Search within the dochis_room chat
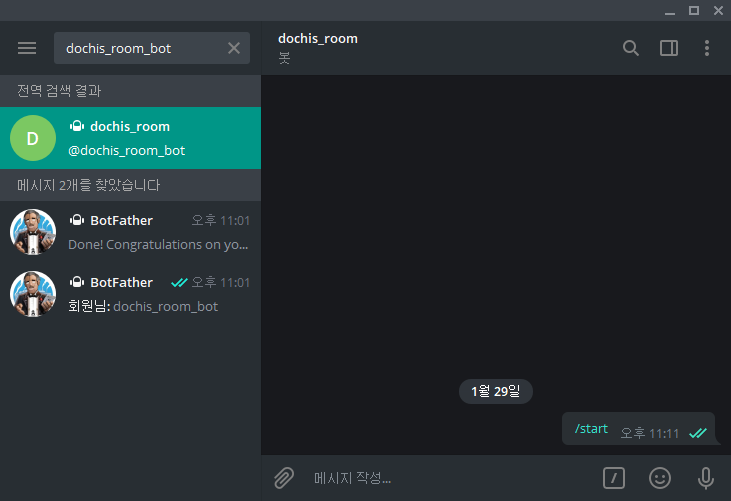The image size is (731, 501). coord(630,48)
